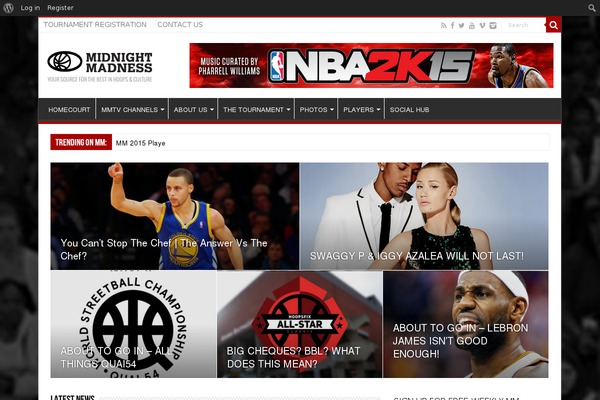Click Log in in the admin bar
The width and height of the screenshot is (600, 400).
coord(30,8)
